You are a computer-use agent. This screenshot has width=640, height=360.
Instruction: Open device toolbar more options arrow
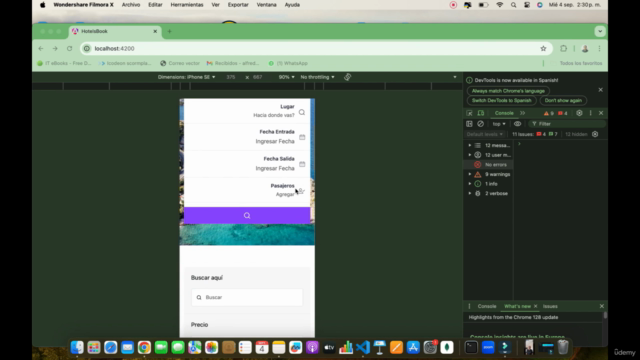(455, 77)
